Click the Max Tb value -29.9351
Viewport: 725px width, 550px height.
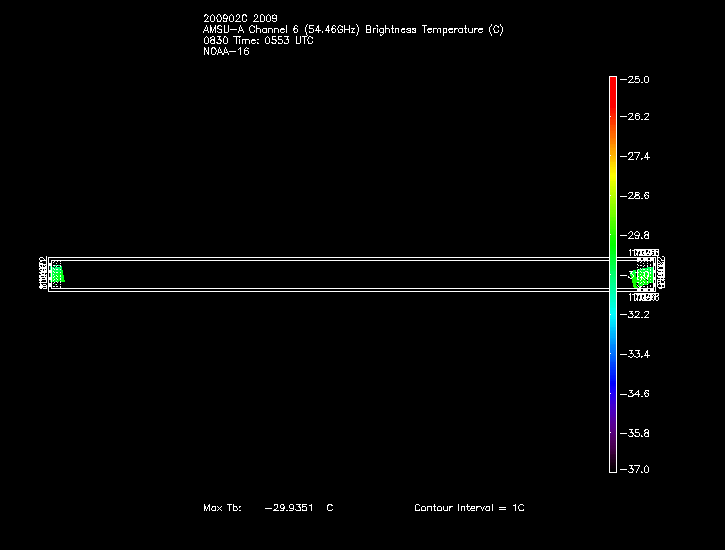point(290,508)
